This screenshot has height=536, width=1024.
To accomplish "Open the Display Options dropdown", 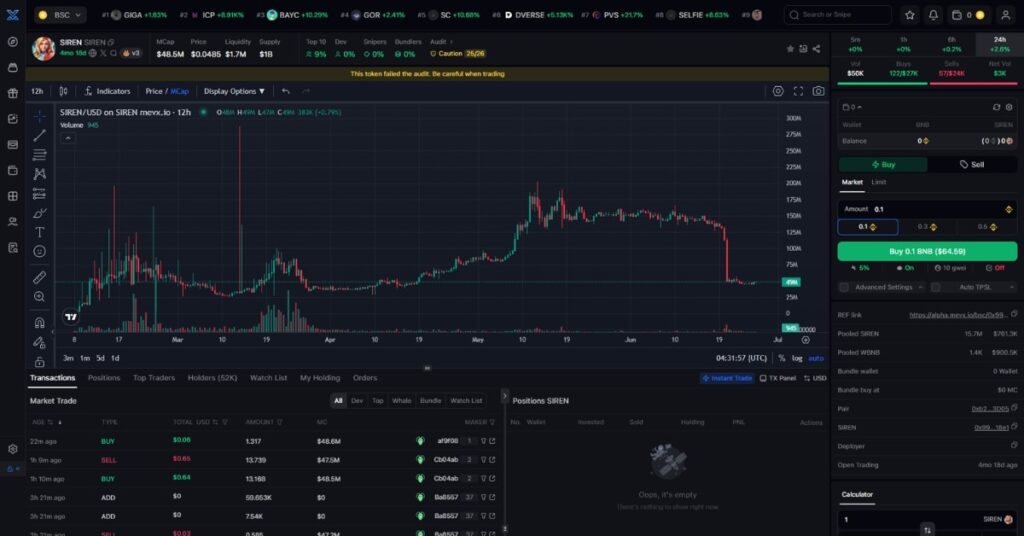I will coord(234,91).
